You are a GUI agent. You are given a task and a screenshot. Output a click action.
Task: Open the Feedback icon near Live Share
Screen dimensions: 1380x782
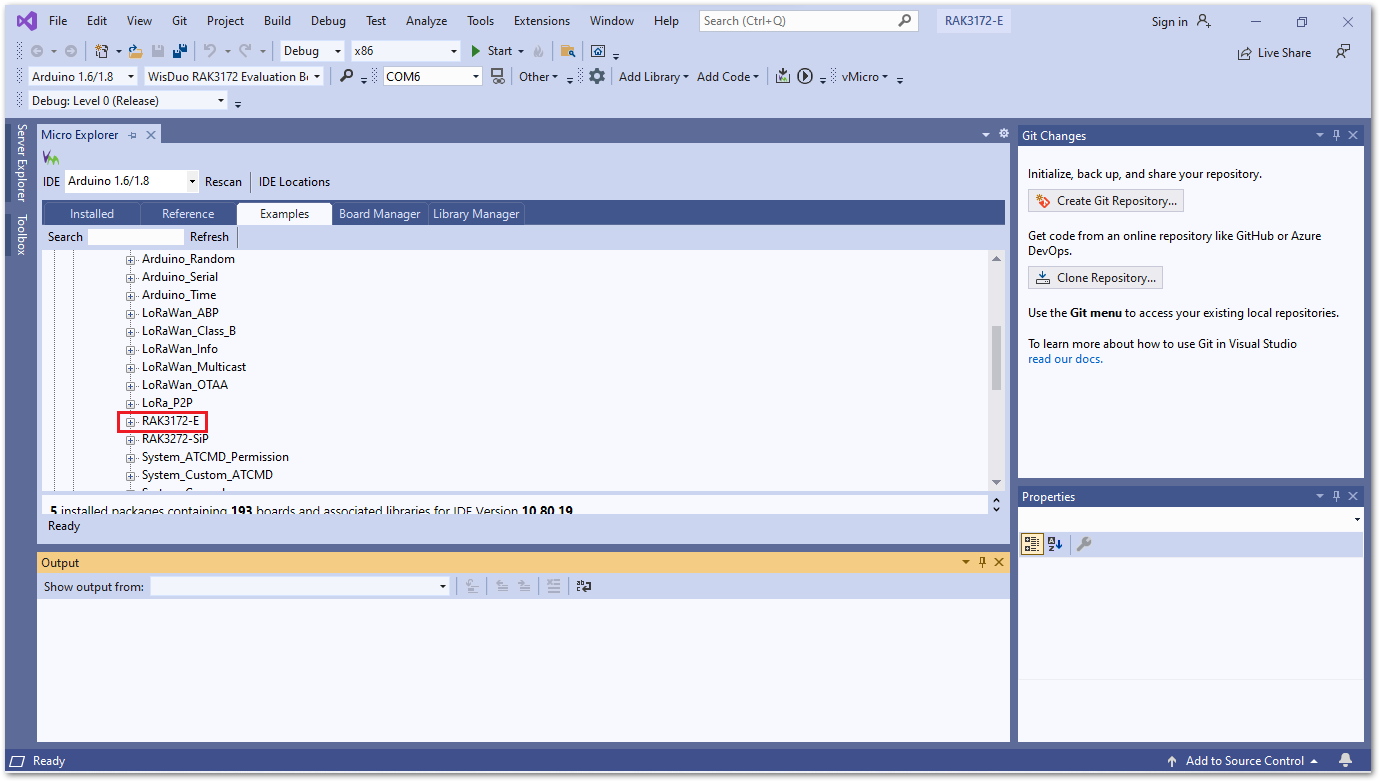point(1343,51)
